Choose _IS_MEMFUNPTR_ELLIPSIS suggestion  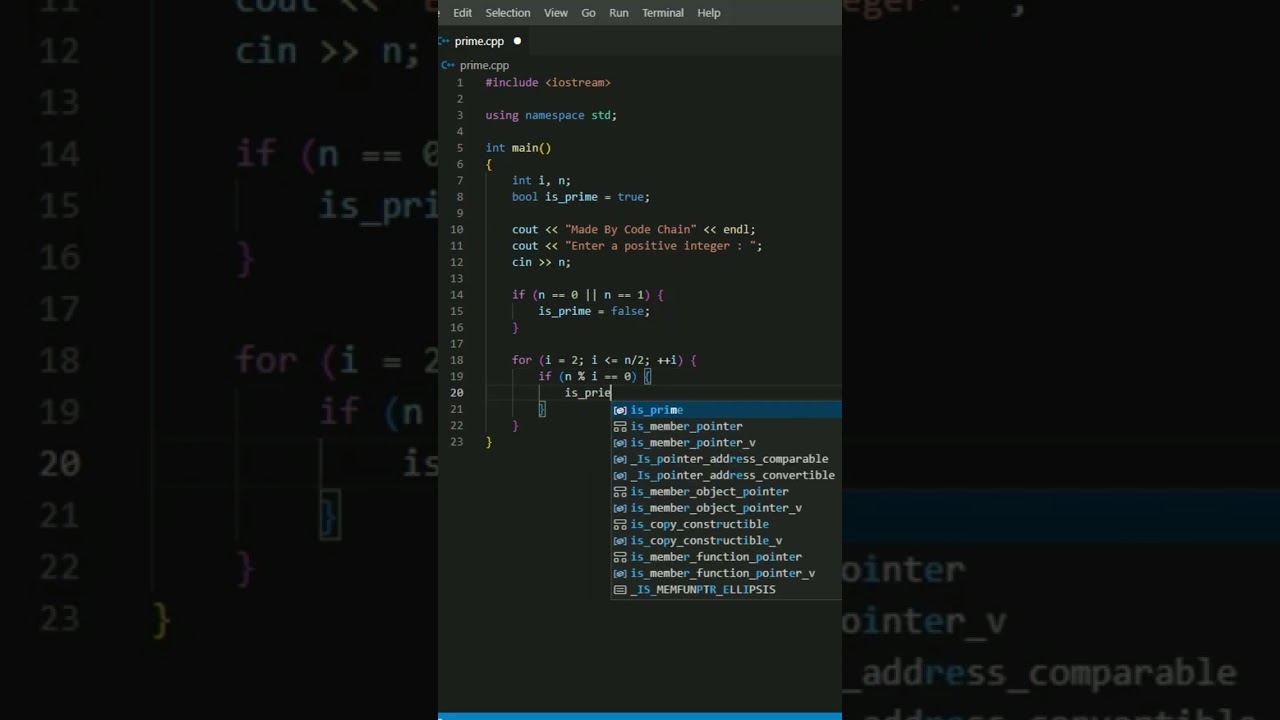[x=726, y=589]
